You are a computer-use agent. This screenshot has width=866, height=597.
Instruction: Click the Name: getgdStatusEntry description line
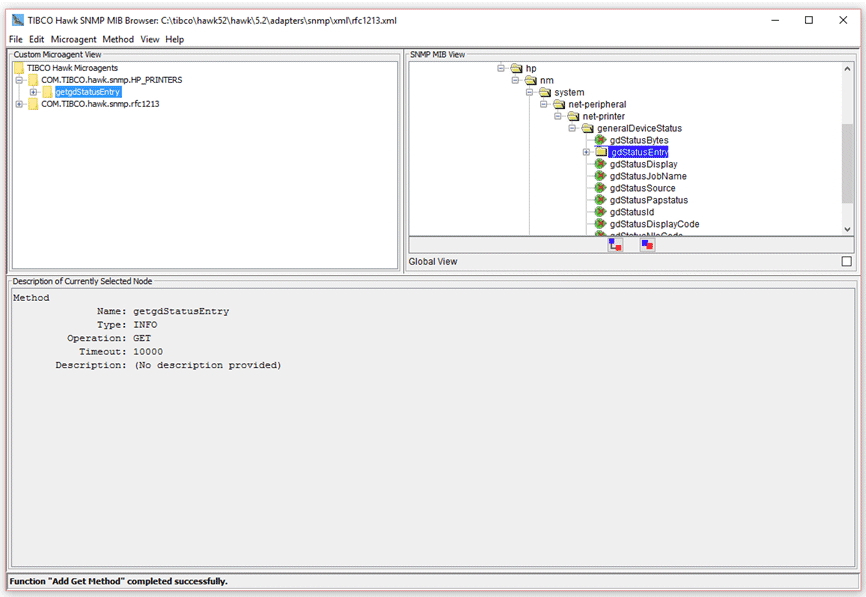pos(163,311)
